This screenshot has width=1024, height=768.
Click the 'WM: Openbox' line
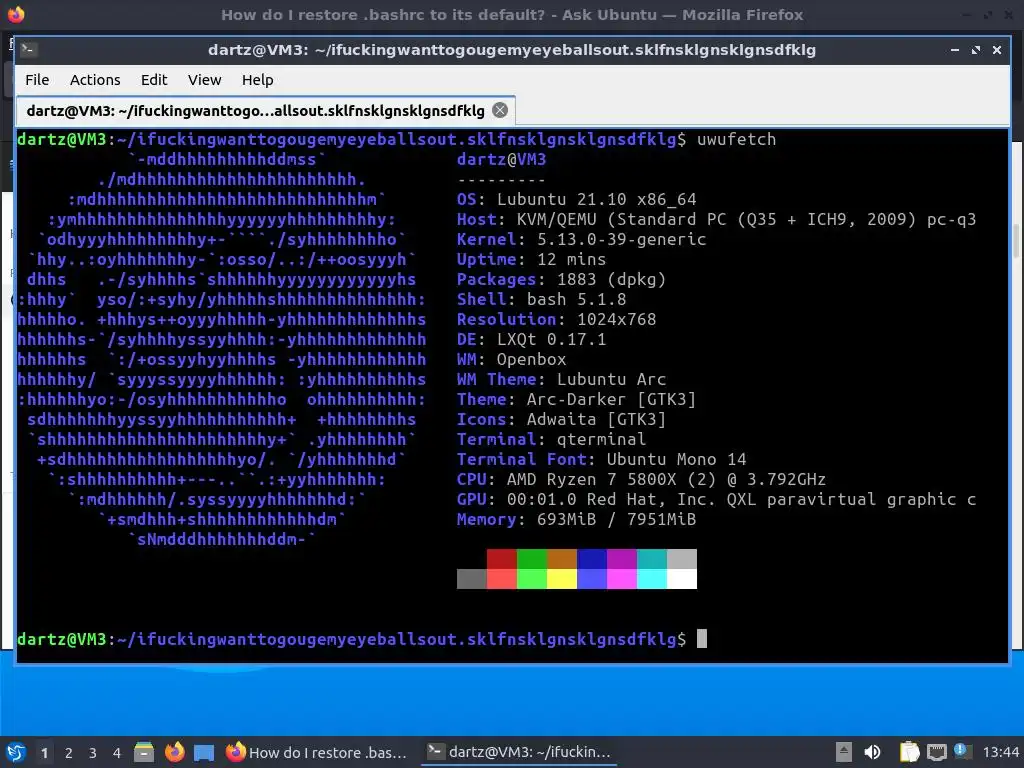pyautogui.click(x=511, y=359)
